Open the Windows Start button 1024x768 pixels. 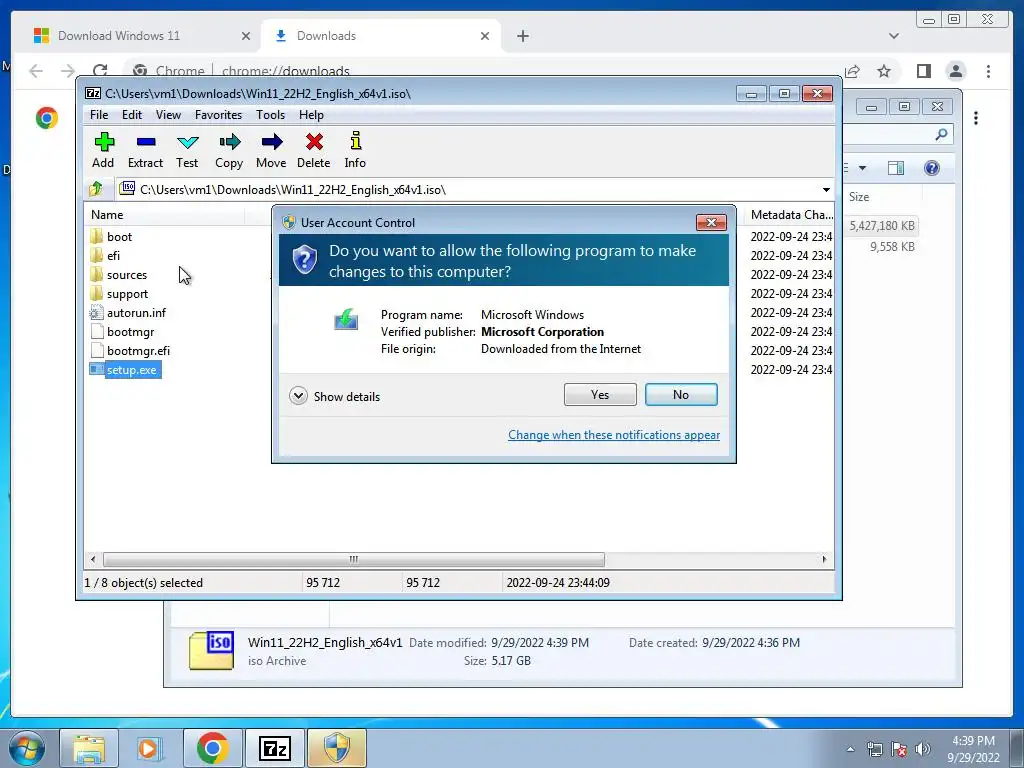point(27,749)
